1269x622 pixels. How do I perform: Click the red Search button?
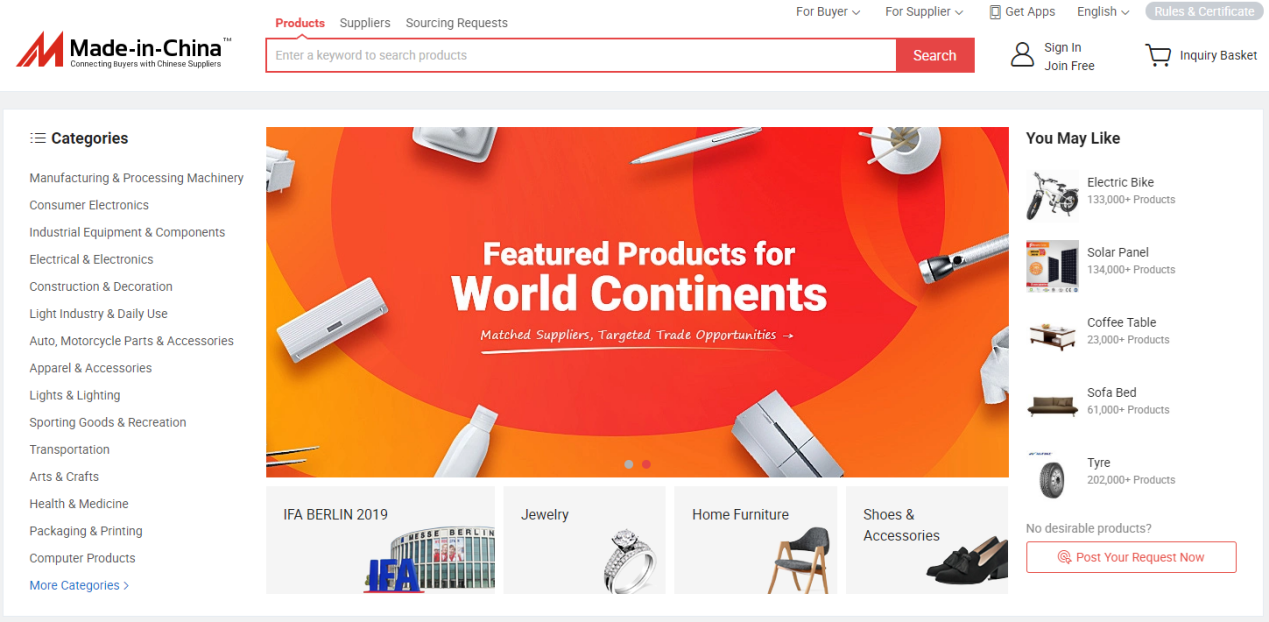(x=935, y=56)
